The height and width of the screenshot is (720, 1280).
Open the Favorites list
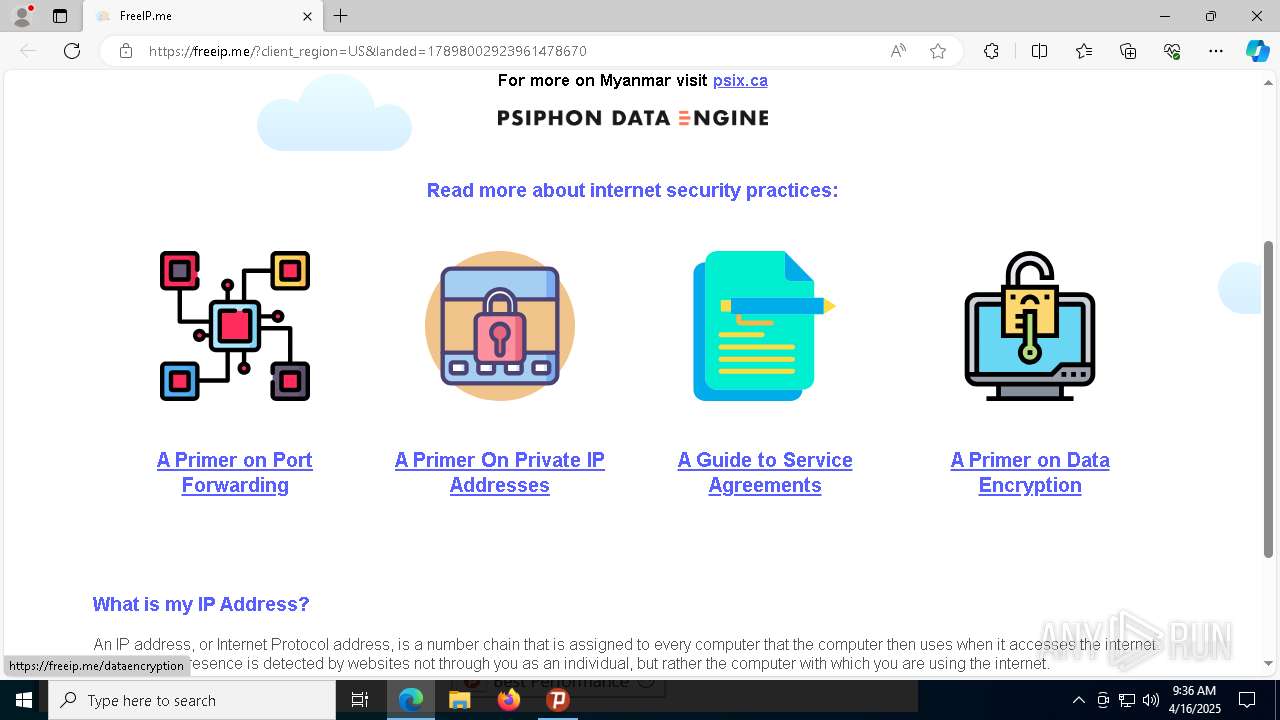(x=1084, y=51)
